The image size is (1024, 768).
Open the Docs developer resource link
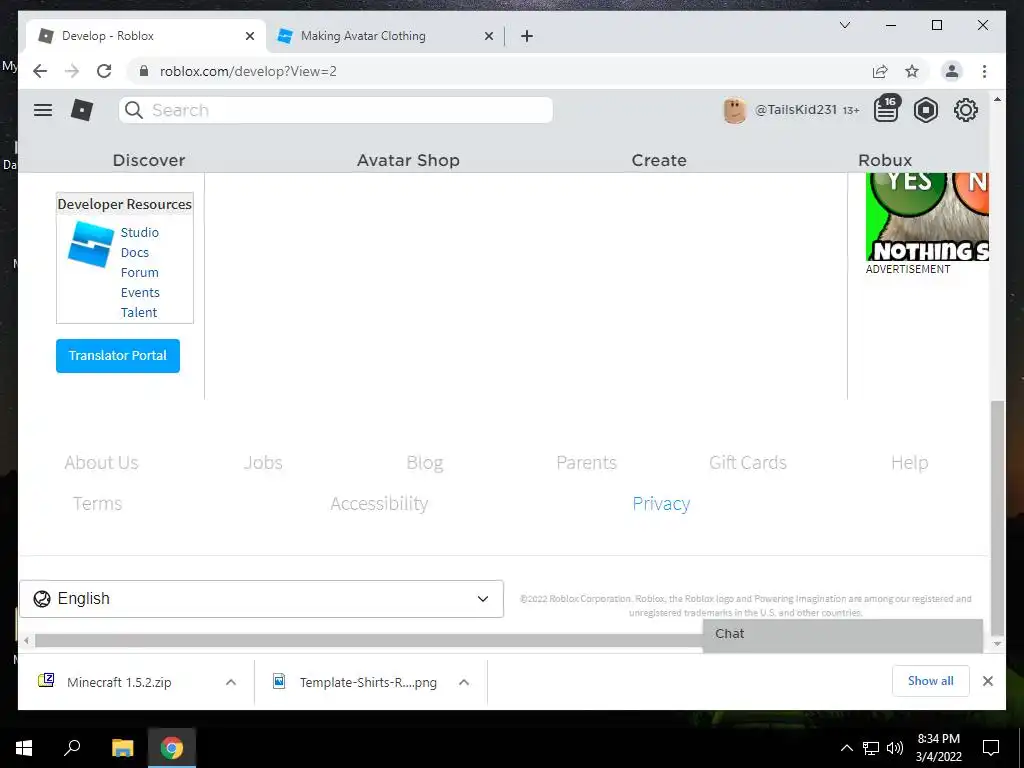point(135,253)
